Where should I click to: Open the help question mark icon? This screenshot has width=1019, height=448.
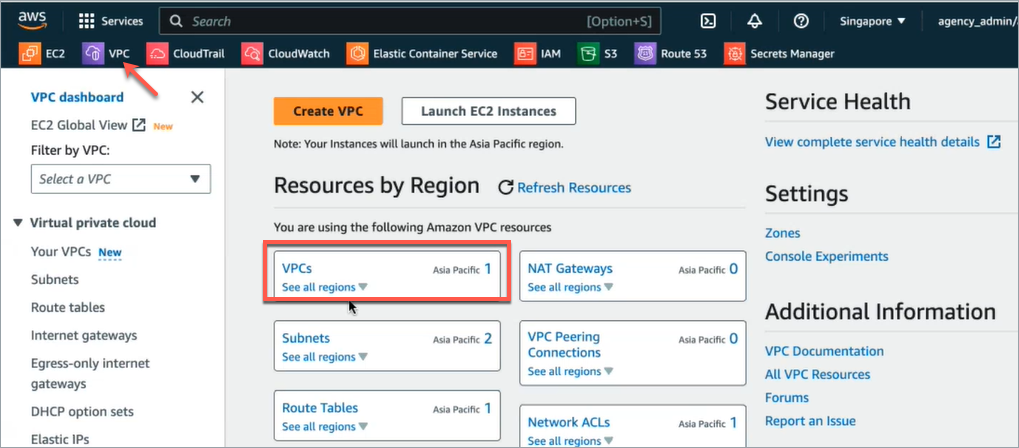tap(800, 21)
